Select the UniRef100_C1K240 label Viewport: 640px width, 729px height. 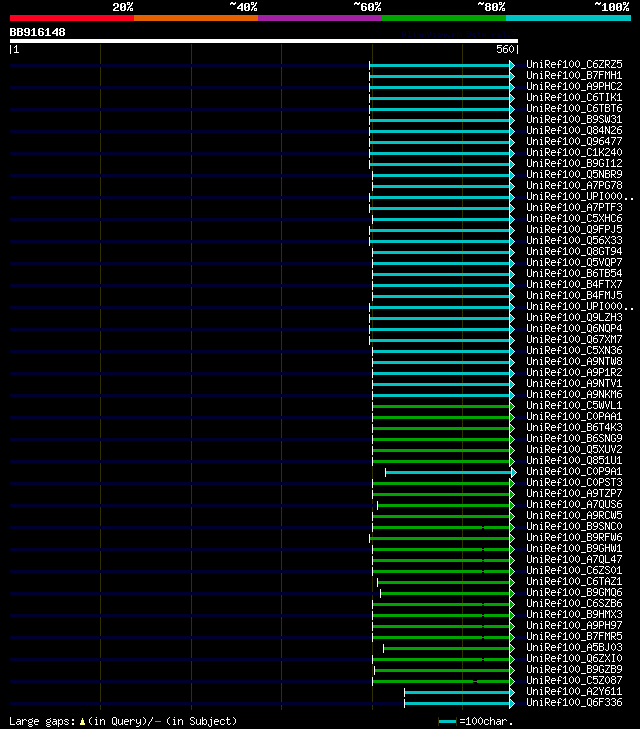[x=574, y=152]
